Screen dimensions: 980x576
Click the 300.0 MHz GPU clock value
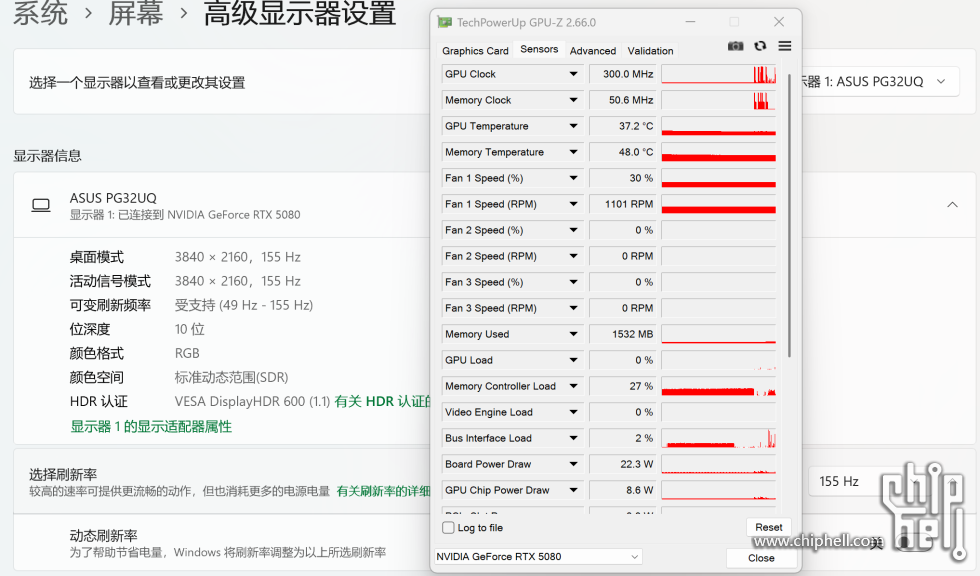tap(622, 74)
